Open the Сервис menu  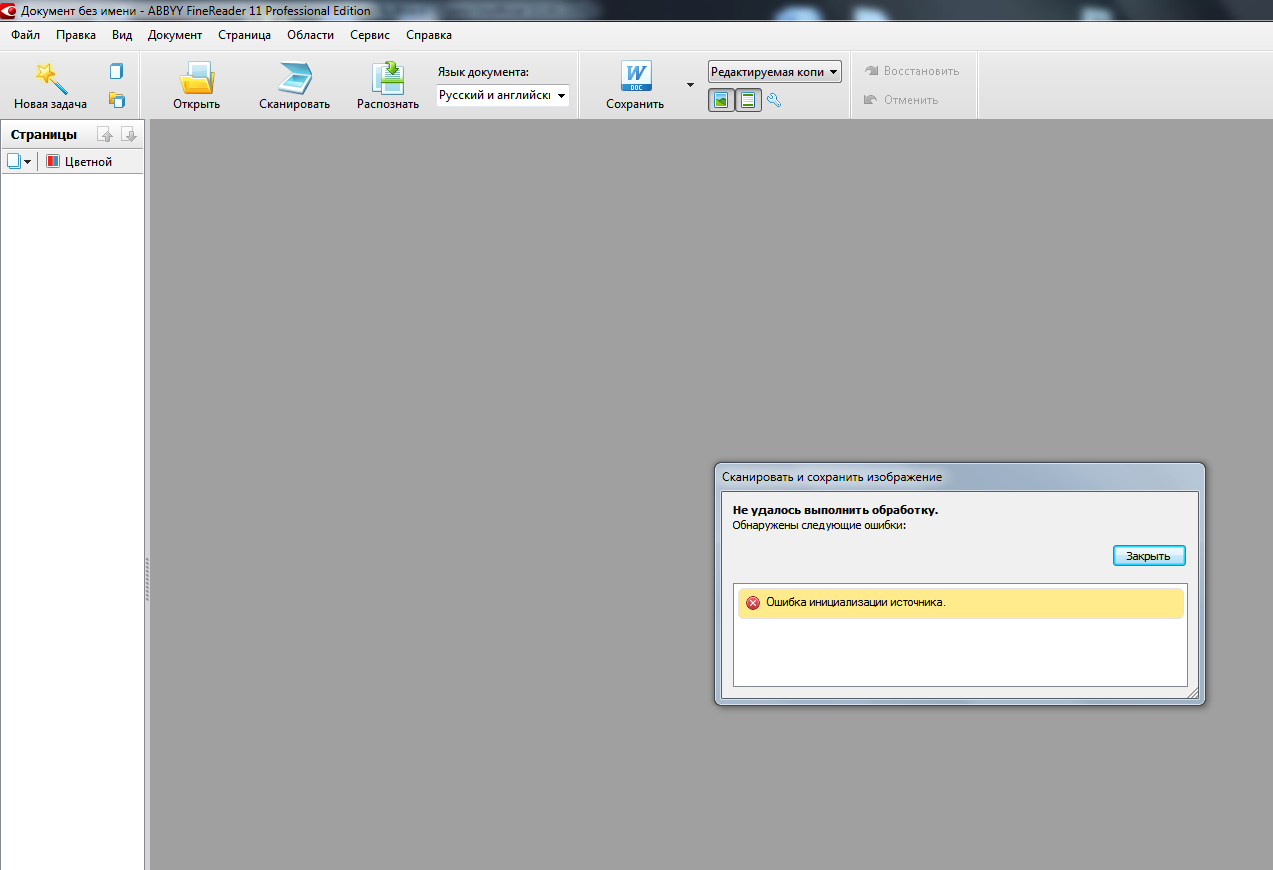tap(370, 35)
